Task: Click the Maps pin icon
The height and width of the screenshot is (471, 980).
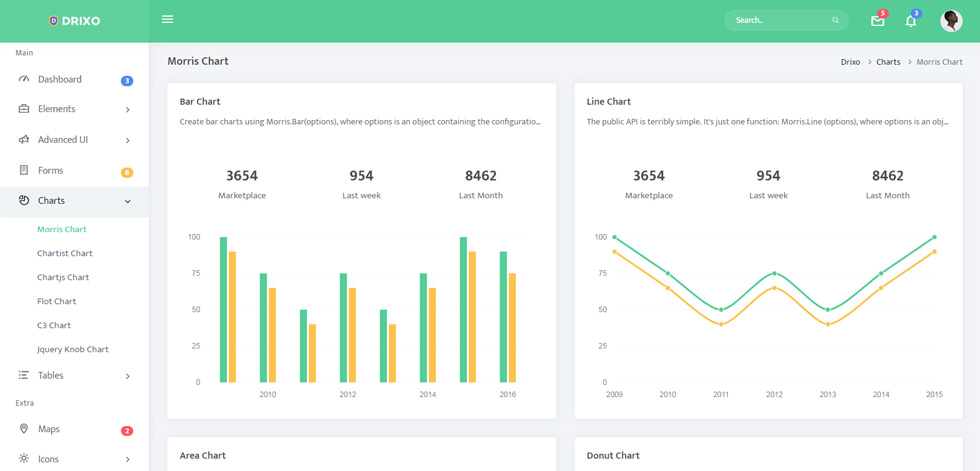Action: click(x=24, y=429)
